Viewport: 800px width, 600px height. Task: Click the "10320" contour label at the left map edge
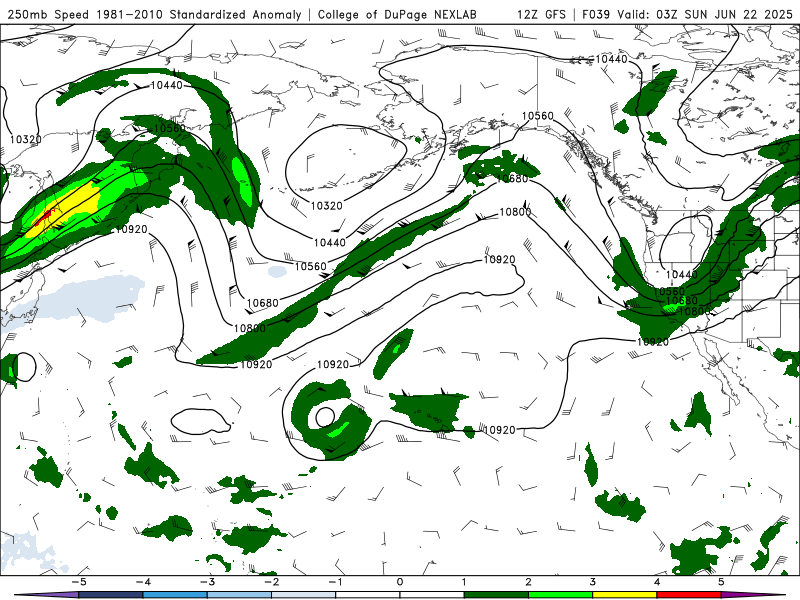(26, 139)
